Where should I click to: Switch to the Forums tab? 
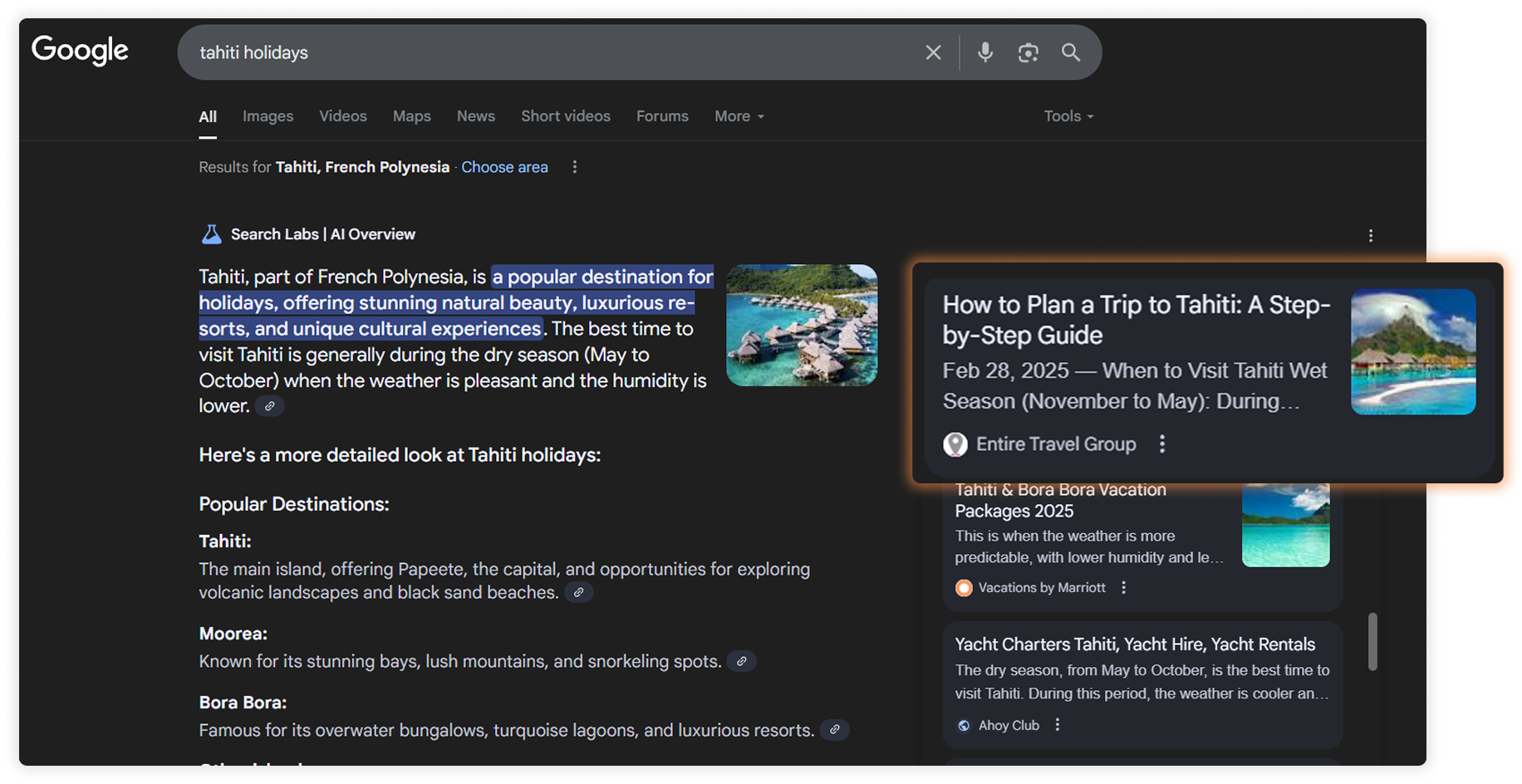662,116
